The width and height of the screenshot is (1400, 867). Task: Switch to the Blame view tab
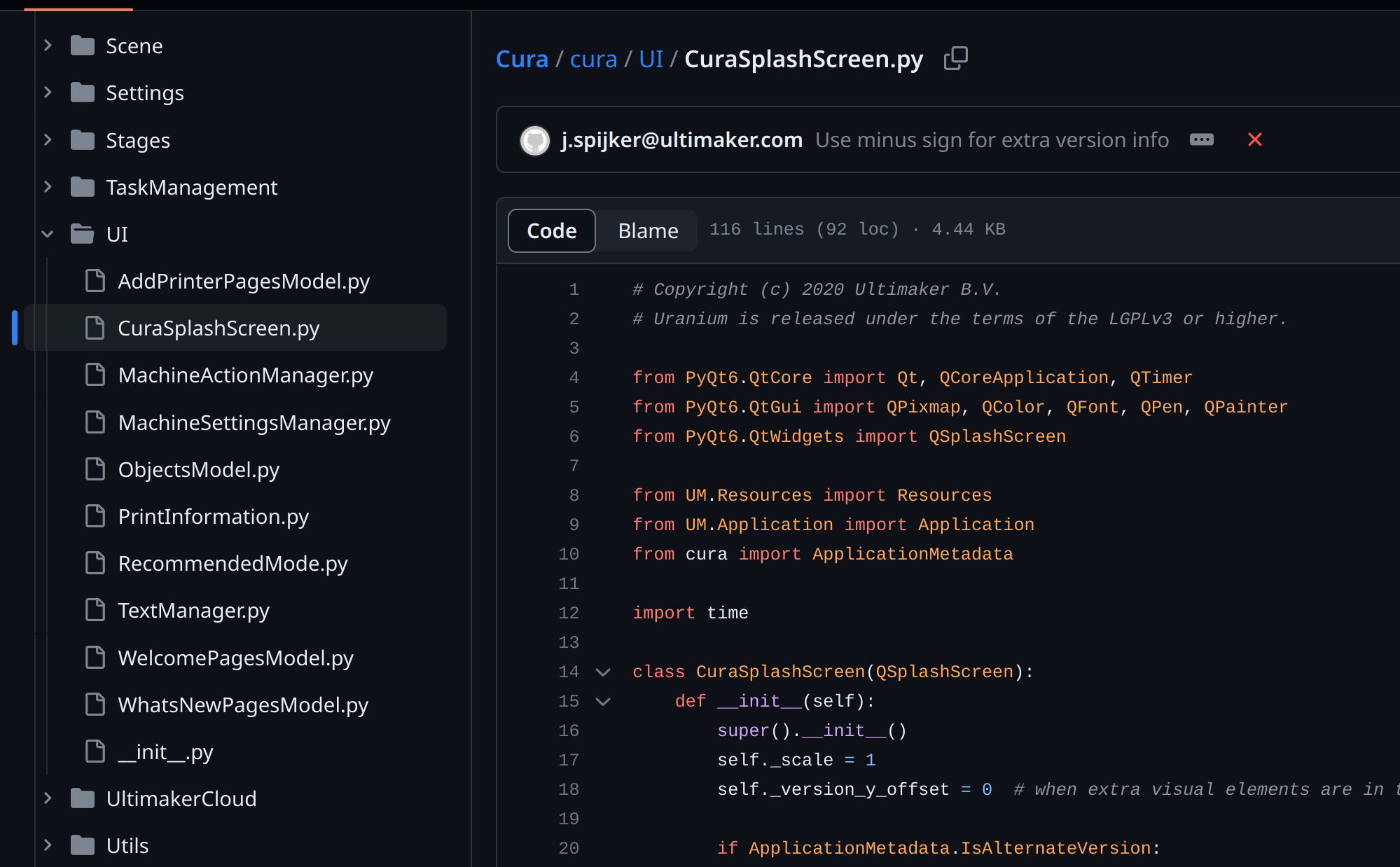tap(648, 230)
